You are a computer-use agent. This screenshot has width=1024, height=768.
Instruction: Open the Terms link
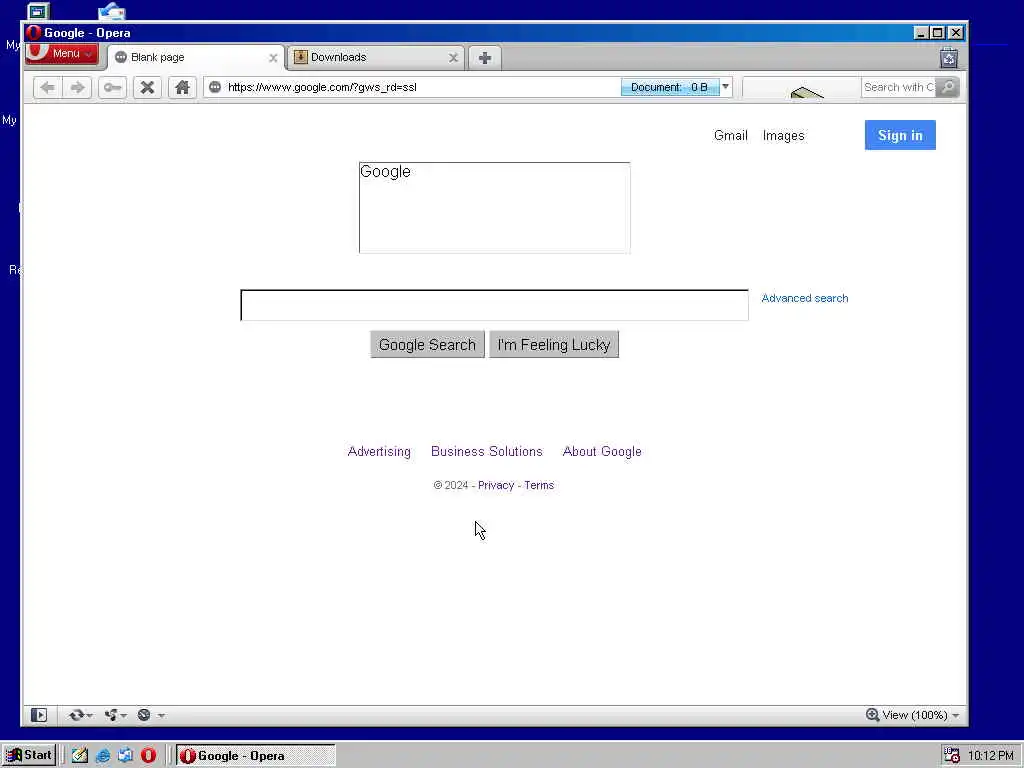tap(539, 485)
